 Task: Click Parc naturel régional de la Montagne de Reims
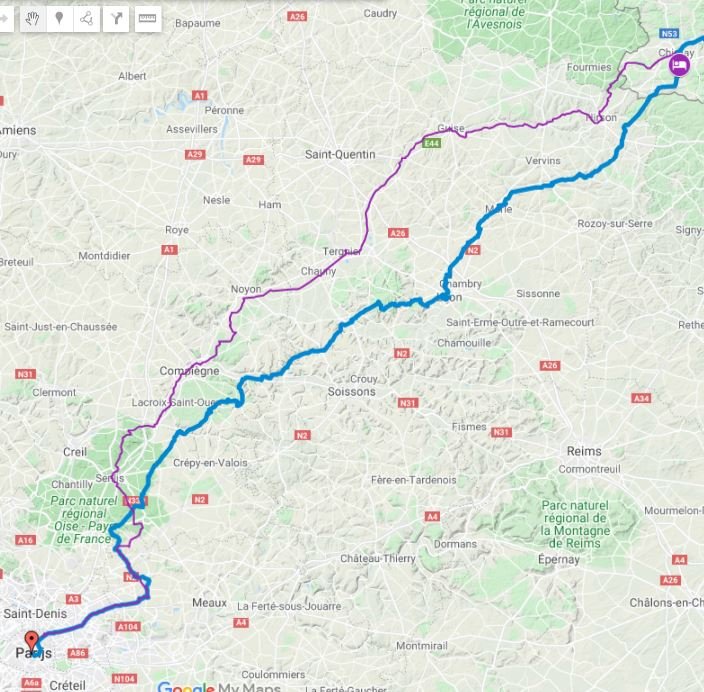point(575,524)
